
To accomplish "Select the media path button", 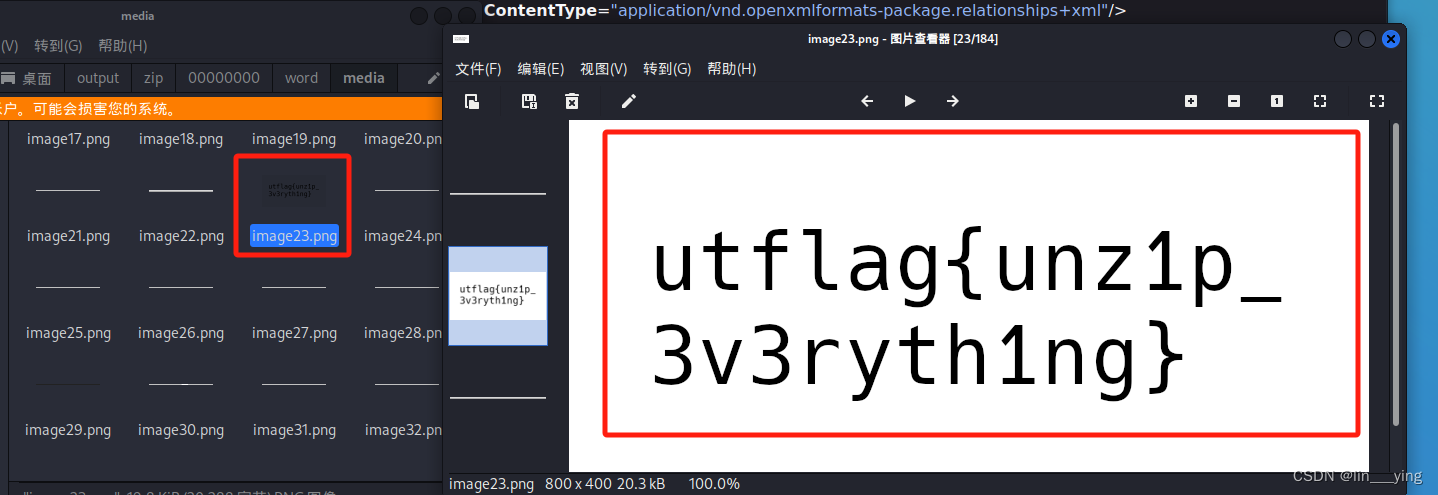I will (364, 78).
